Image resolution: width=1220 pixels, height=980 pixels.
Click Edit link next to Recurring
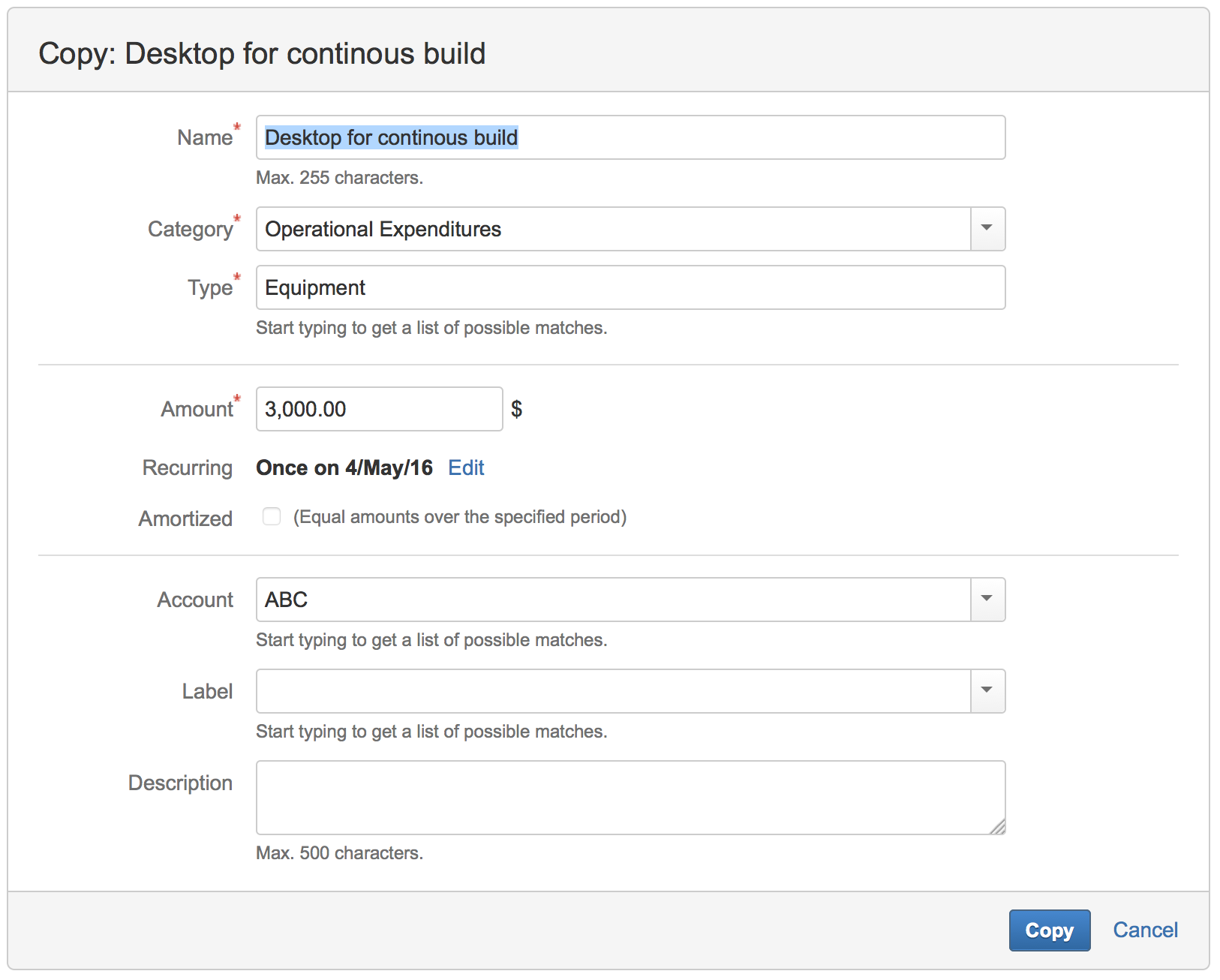pyautogui.click(x=466, y=467)
